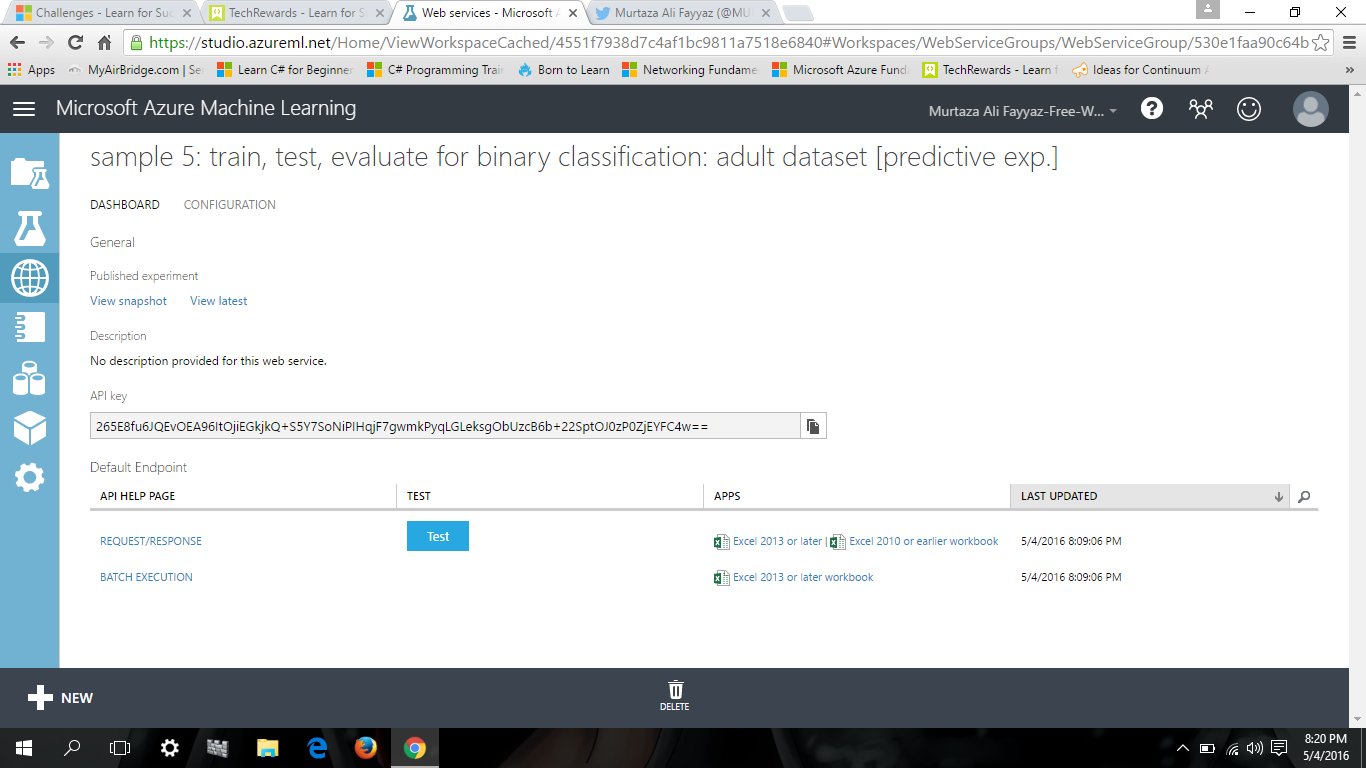Image resolution: width=1366 pixels, height=768 pixels.
Task: Open the taskbar clock showing 8:20 PM
Action: (x=1327, y=747)
